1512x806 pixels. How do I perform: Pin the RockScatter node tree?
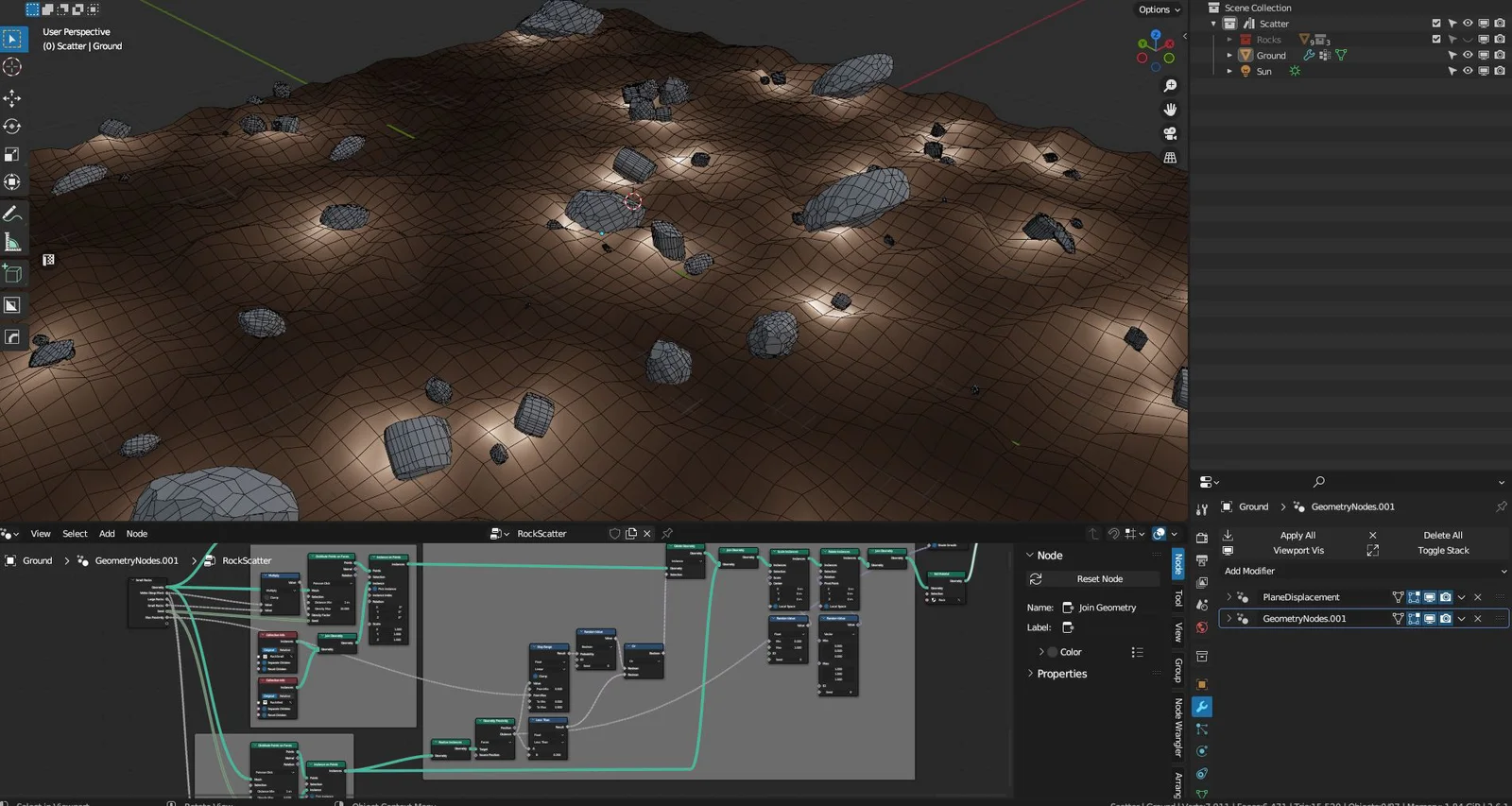click(x=667, y=534)
